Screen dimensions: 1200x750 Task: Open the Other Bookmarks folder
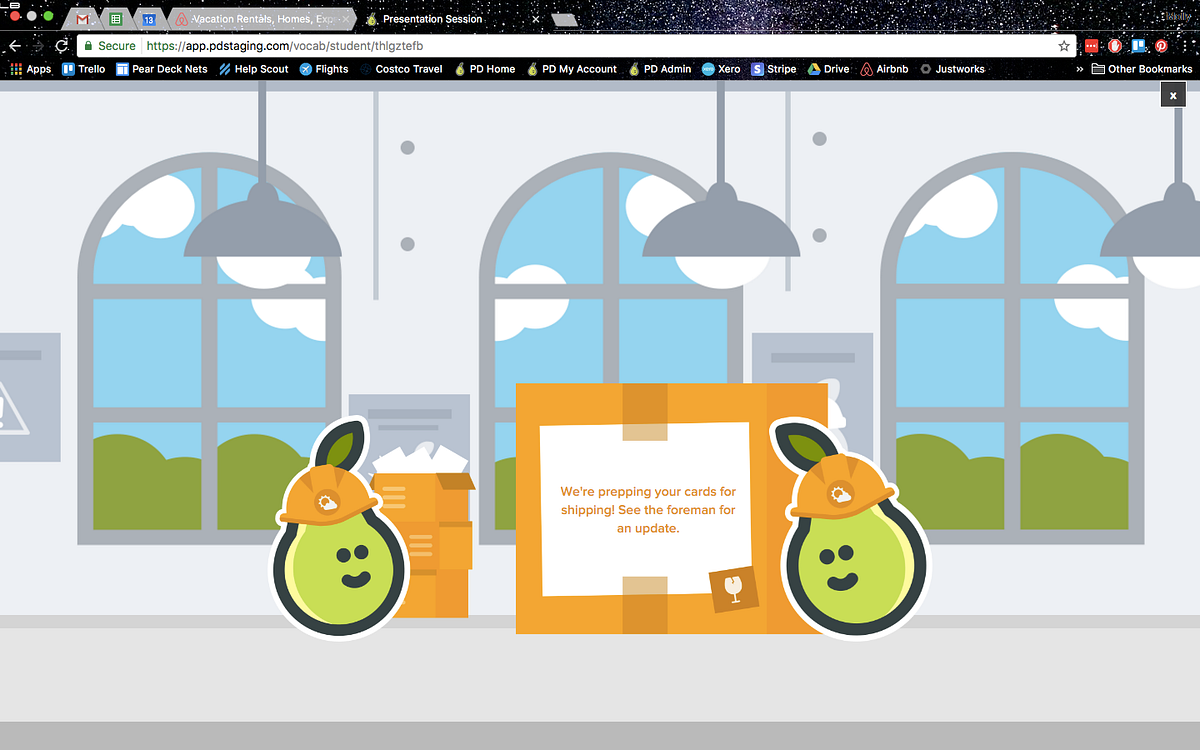[1143, 69]
